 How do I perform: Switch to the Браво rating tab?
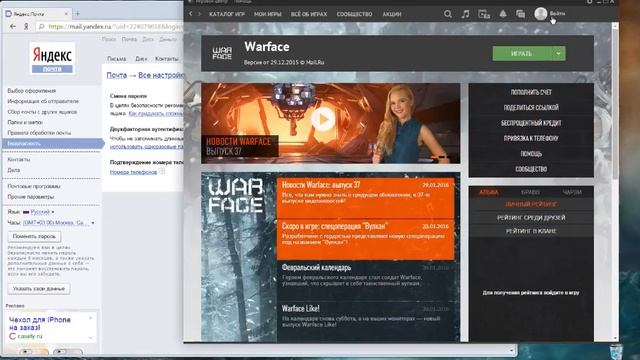531,192
